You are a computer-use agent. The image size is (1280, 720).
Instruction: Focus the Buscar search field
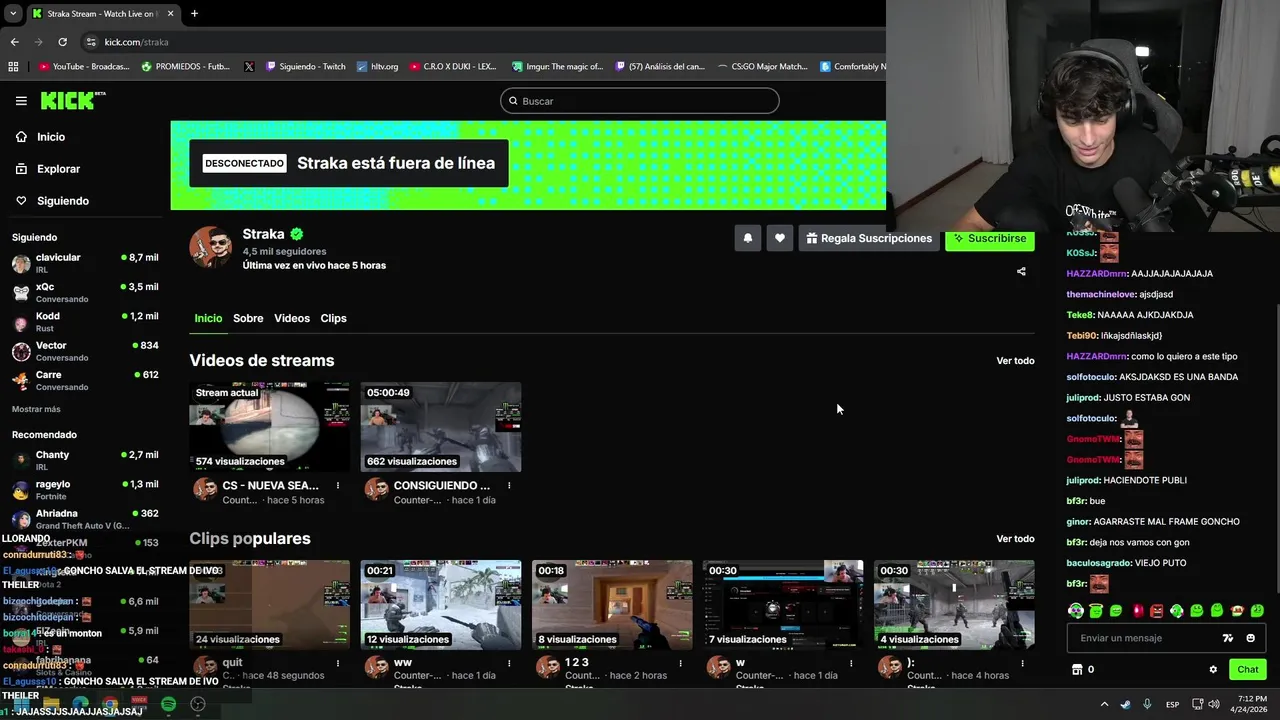click(x=640, y=101)
